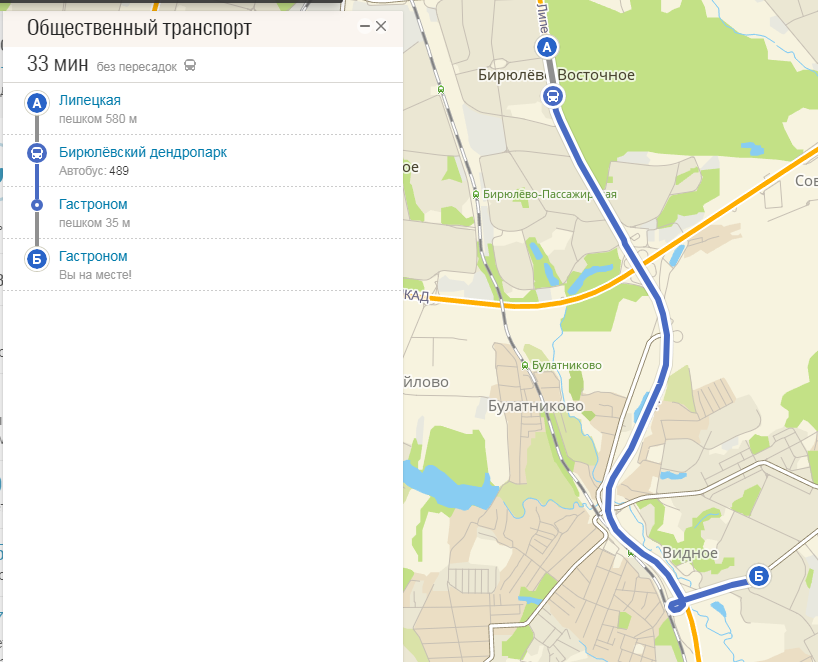818x662 pixels.
Task: Click the intermediate stop dot beside Гастроном
Action: (x=37, y=205)
